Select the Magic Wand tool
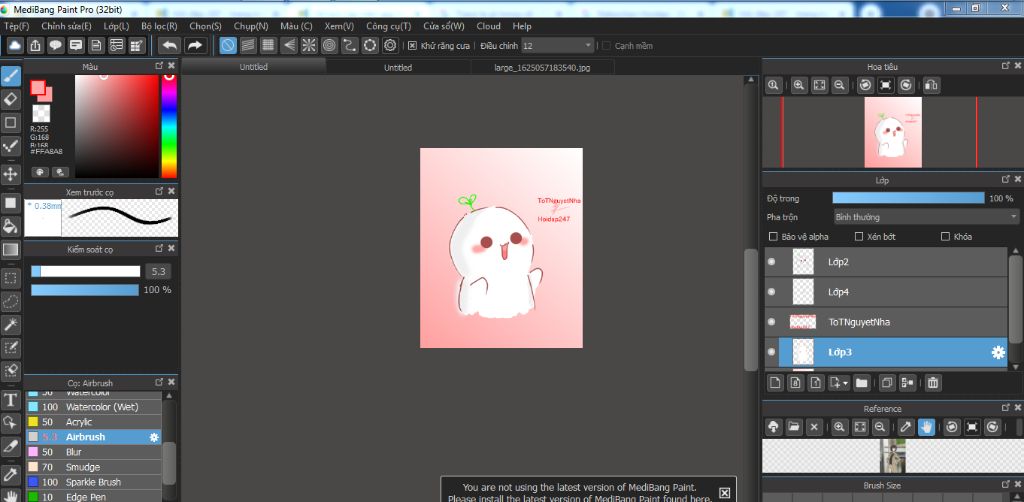 [x=10, y=324]
